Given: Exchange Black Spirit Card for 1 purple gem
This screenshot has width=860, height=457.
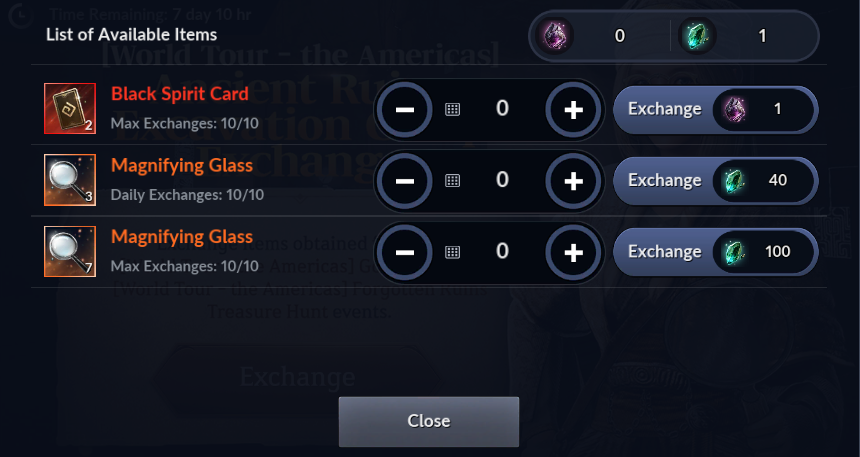Looking at the screenshot, I should 715,109.
